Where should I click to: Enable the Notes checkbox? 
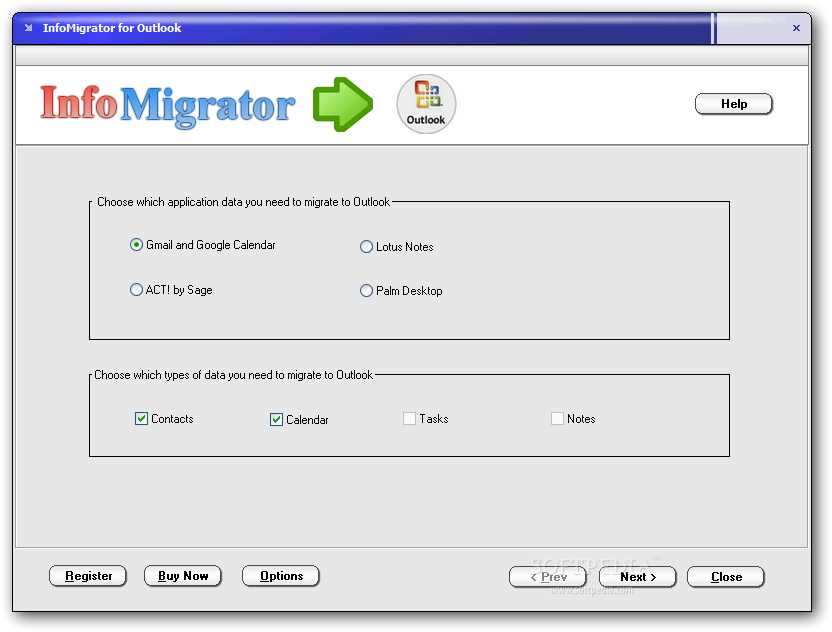pyautogui.click(x=557, y=419)
